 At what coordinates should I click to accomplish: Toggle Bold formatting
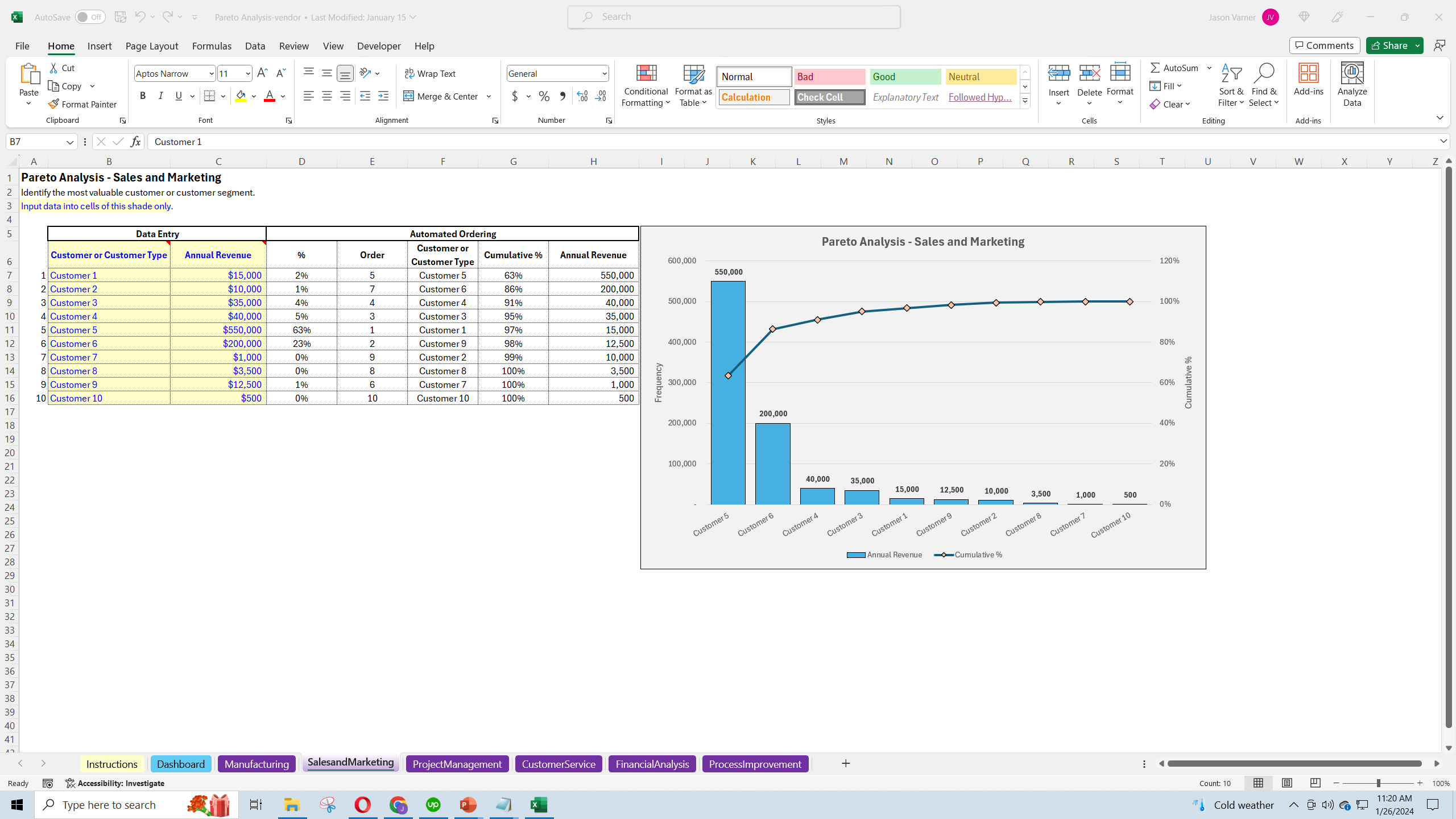(x=143, y=96)
